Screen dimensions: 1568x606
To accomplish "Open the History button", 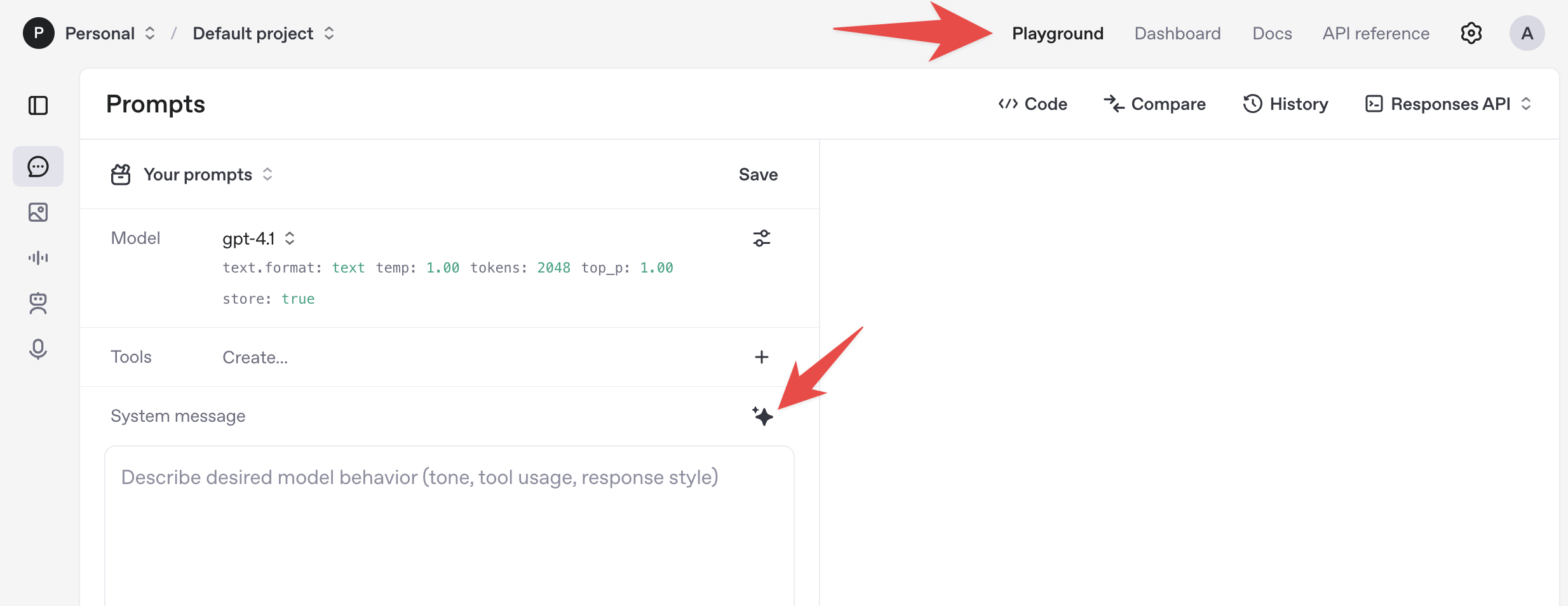I will 1285,104.
